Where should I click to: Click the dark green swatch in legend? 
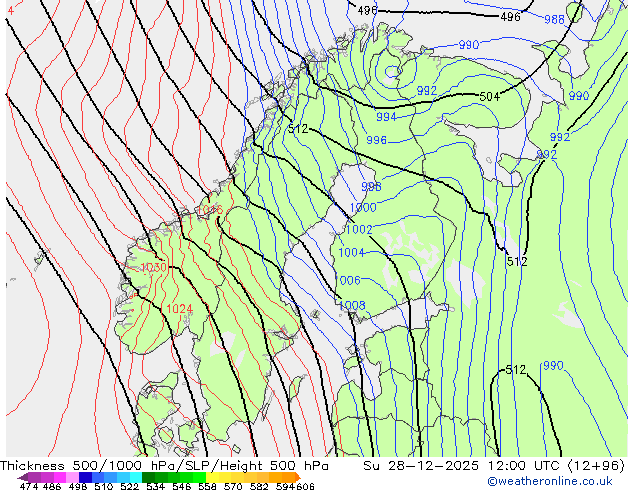148,477
